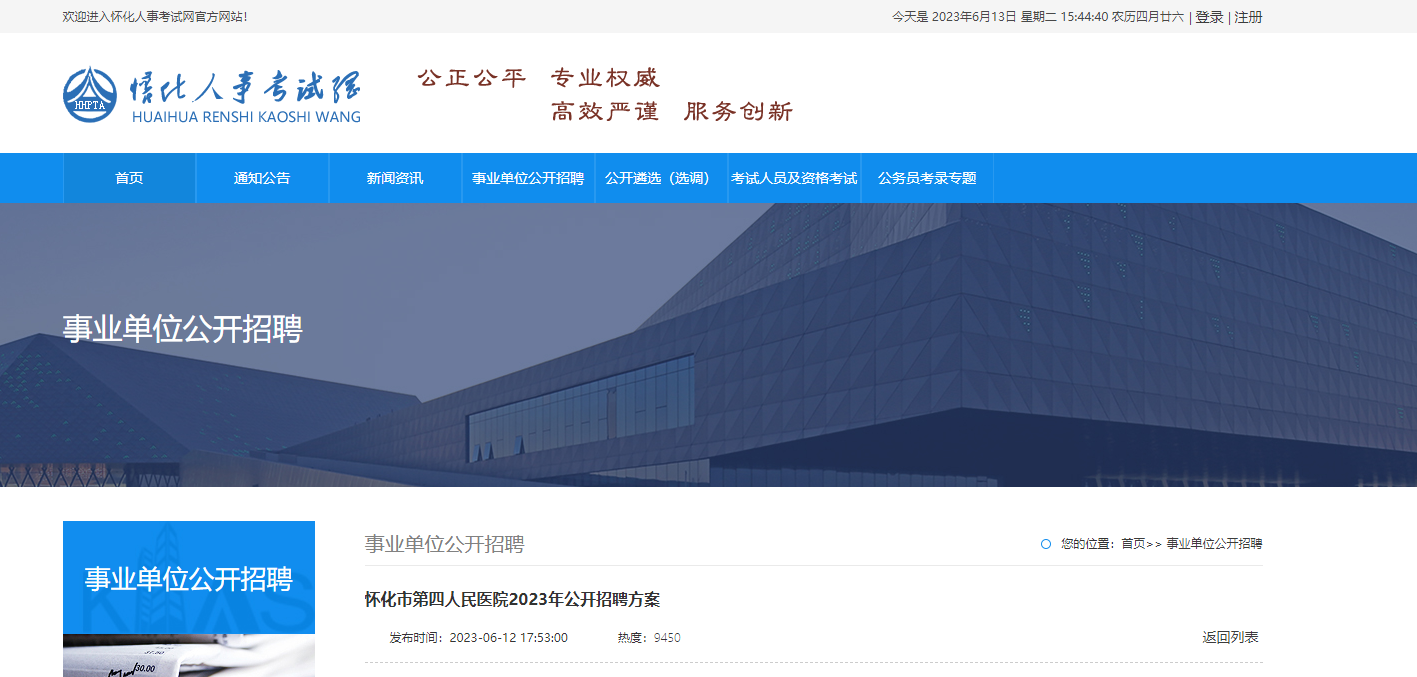
Task: Click the sidebar documents photo thumbnail
Action: click(189, 656)
